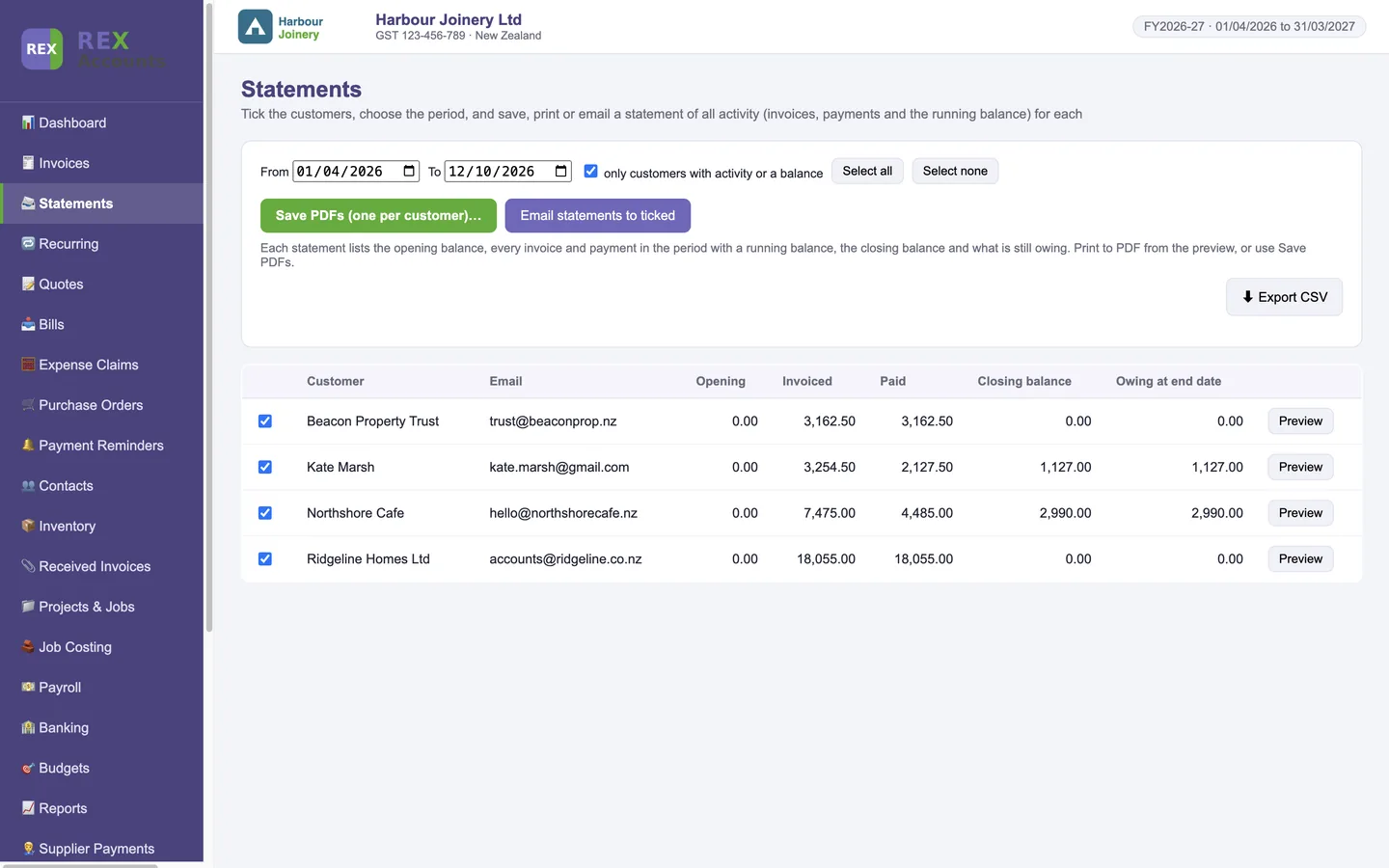Preview Kate Marsh statement
1389x868 pixels.
tap(1300, 467)
